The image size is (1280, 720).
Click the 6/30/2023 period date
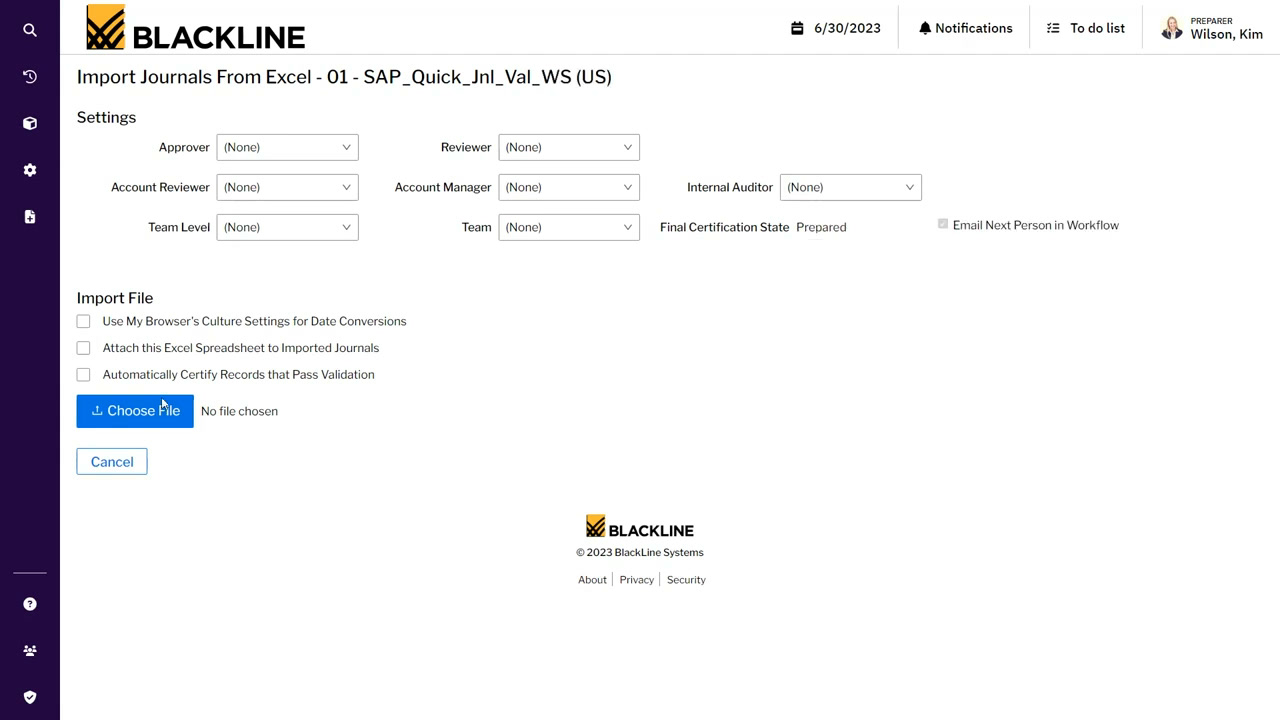tap(847, 28)
